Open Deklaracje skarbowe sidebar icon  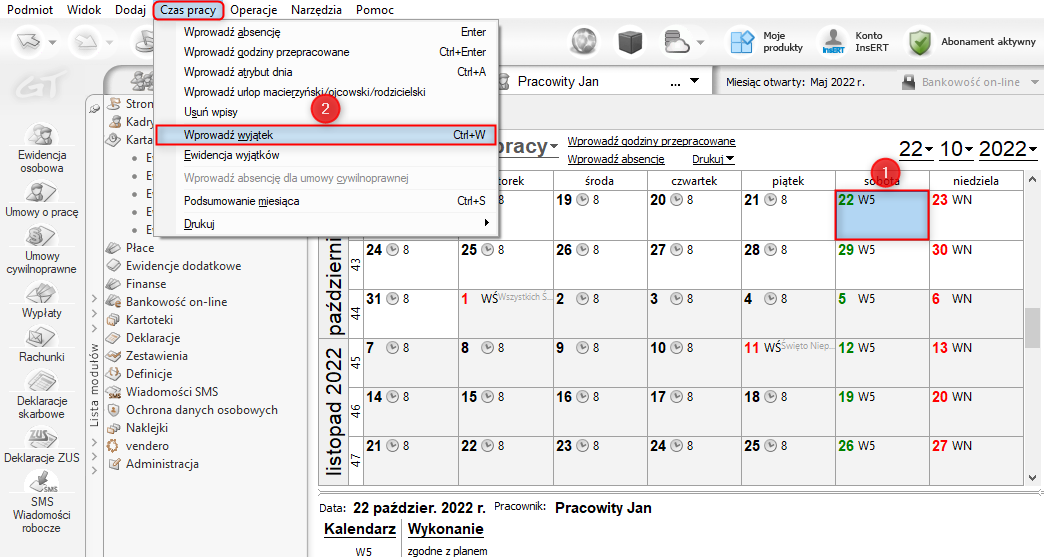(x=42, y=381)
